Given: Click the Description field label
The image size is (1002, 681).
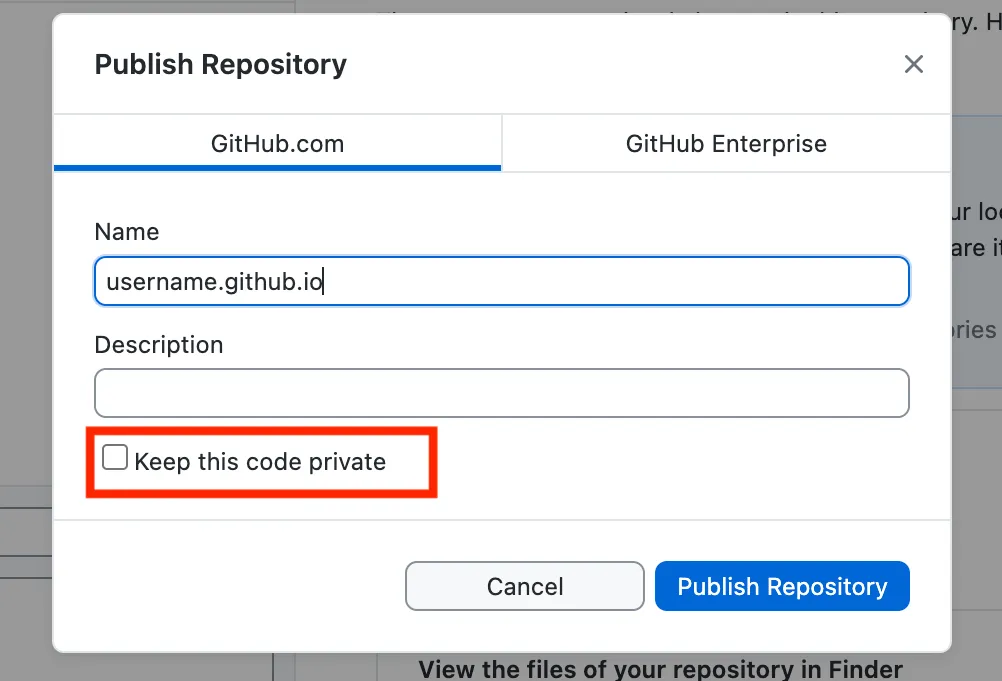Looking at the screenshot, I should pyautogui.click(x=158, y=344).
